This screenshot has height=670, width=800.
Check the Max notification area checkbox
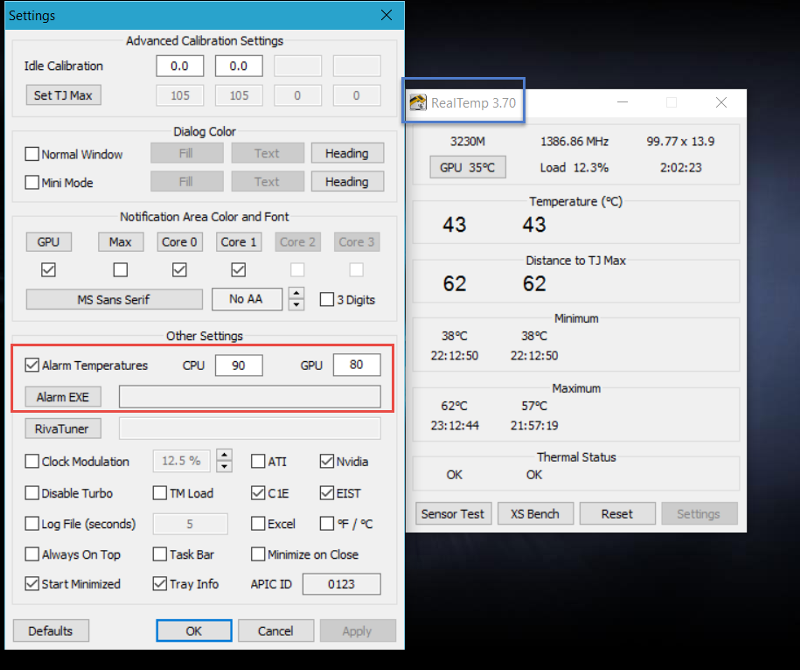pyautogui.click(x=120, y=269)
